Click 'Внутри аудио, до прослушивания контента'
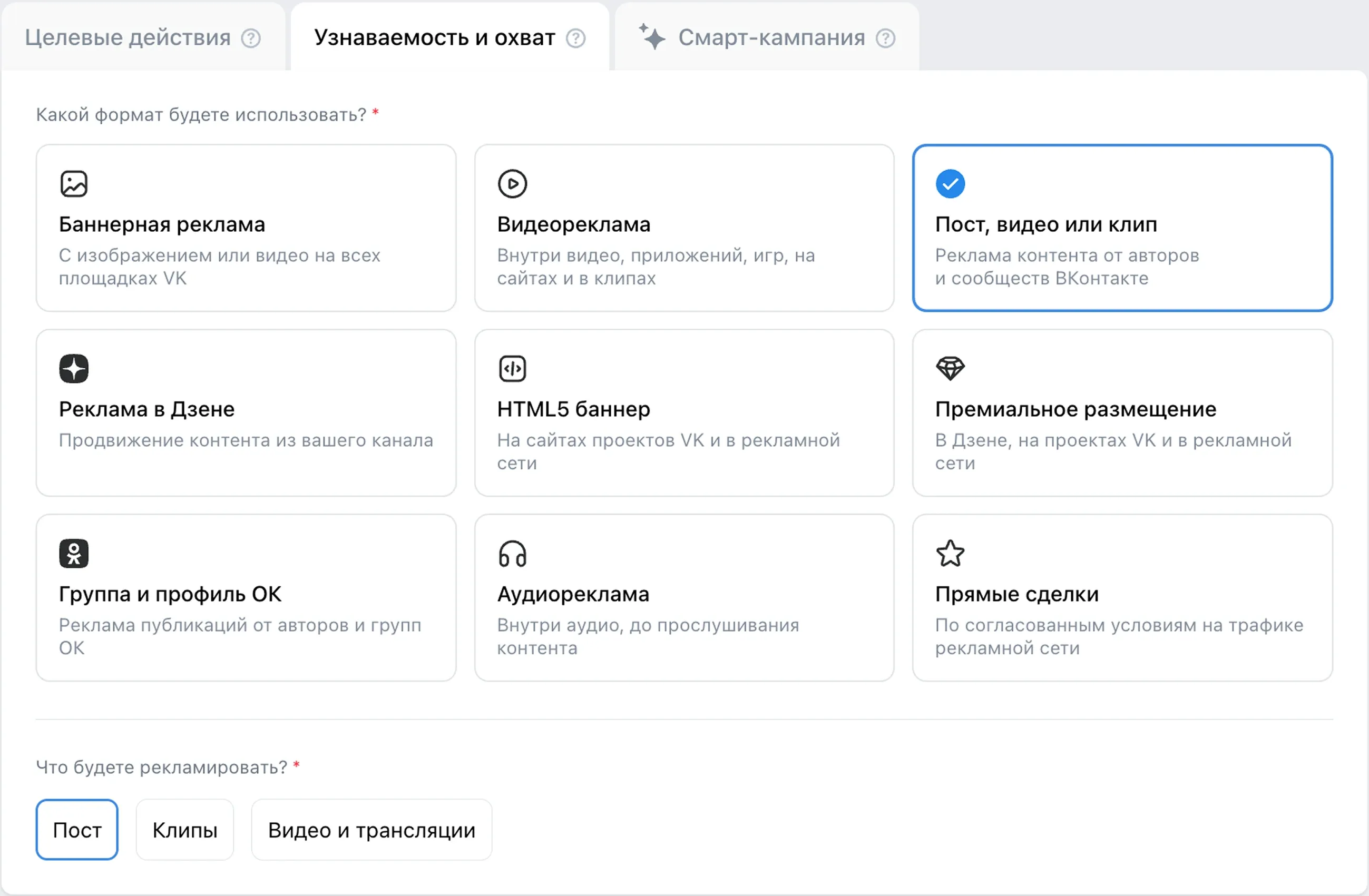Screen dimensions: 1369x896 (648, 637)
